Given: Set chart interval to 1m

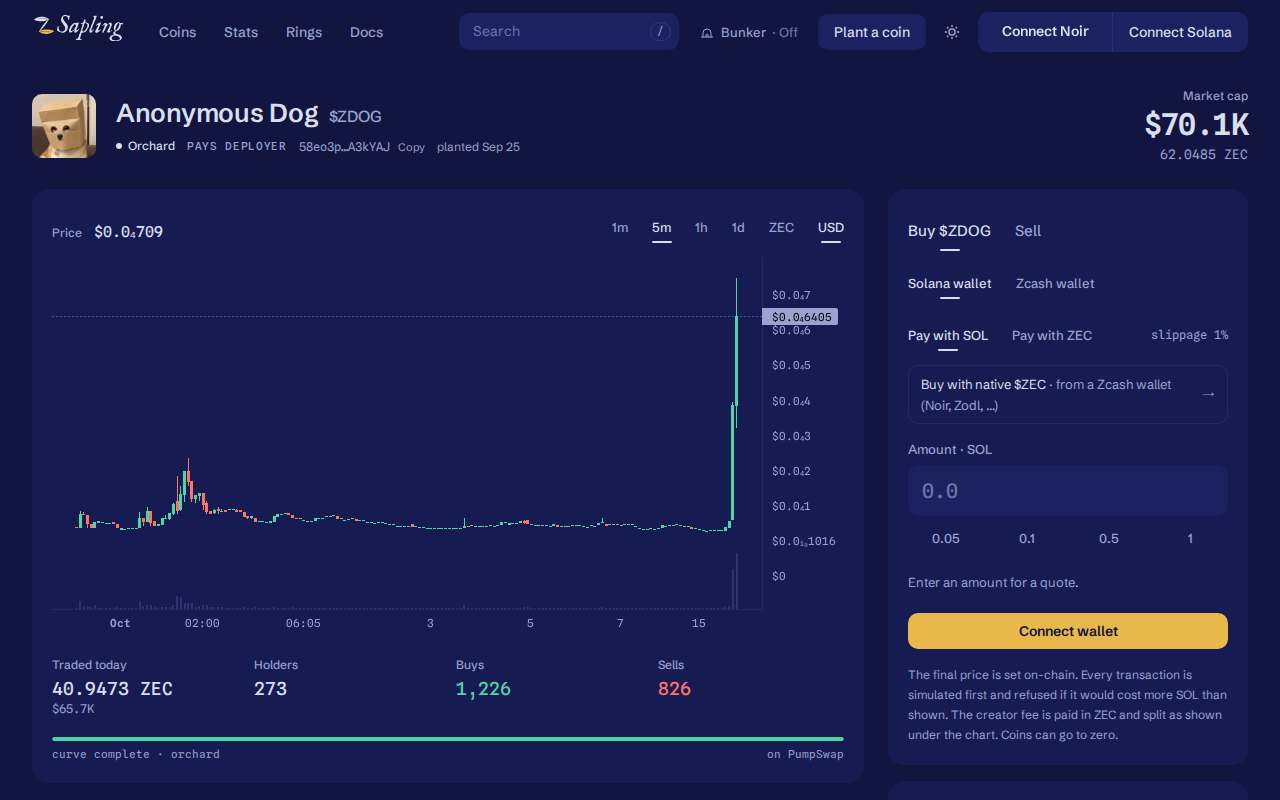Looking at the screenshot, I should (620, 228).
